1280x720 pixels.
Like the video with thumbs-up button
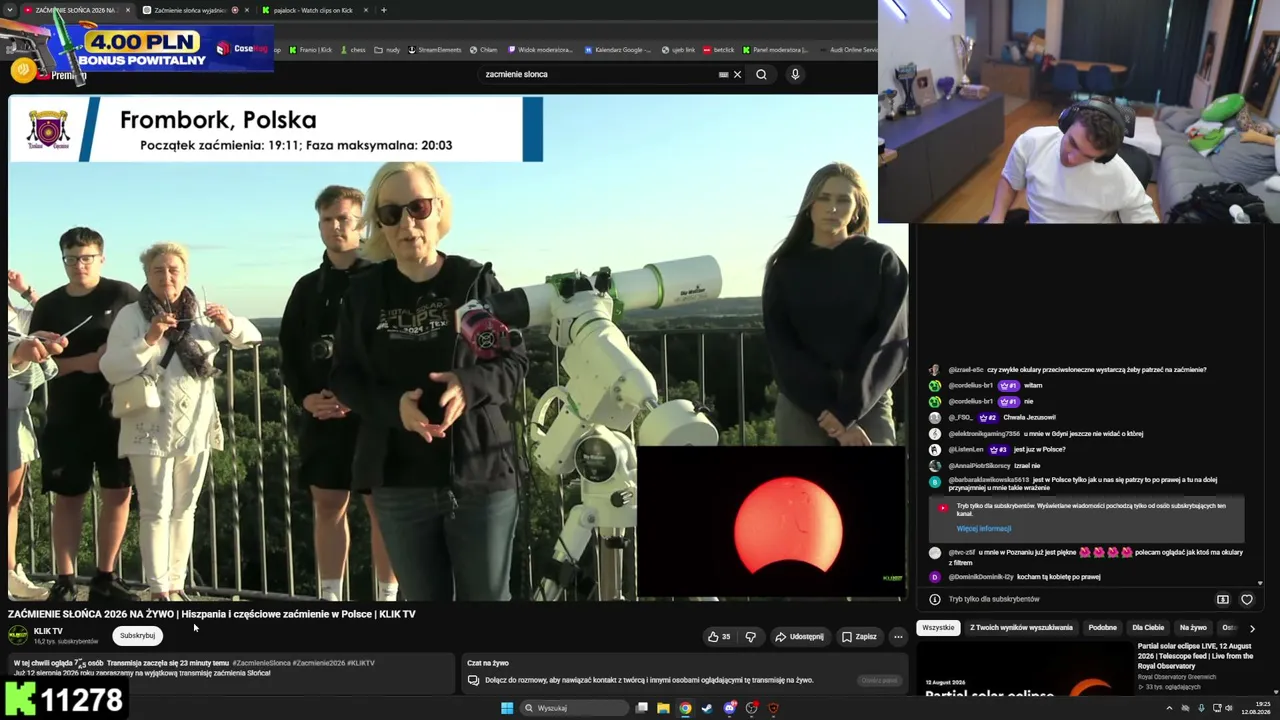[x=718, y=637]
